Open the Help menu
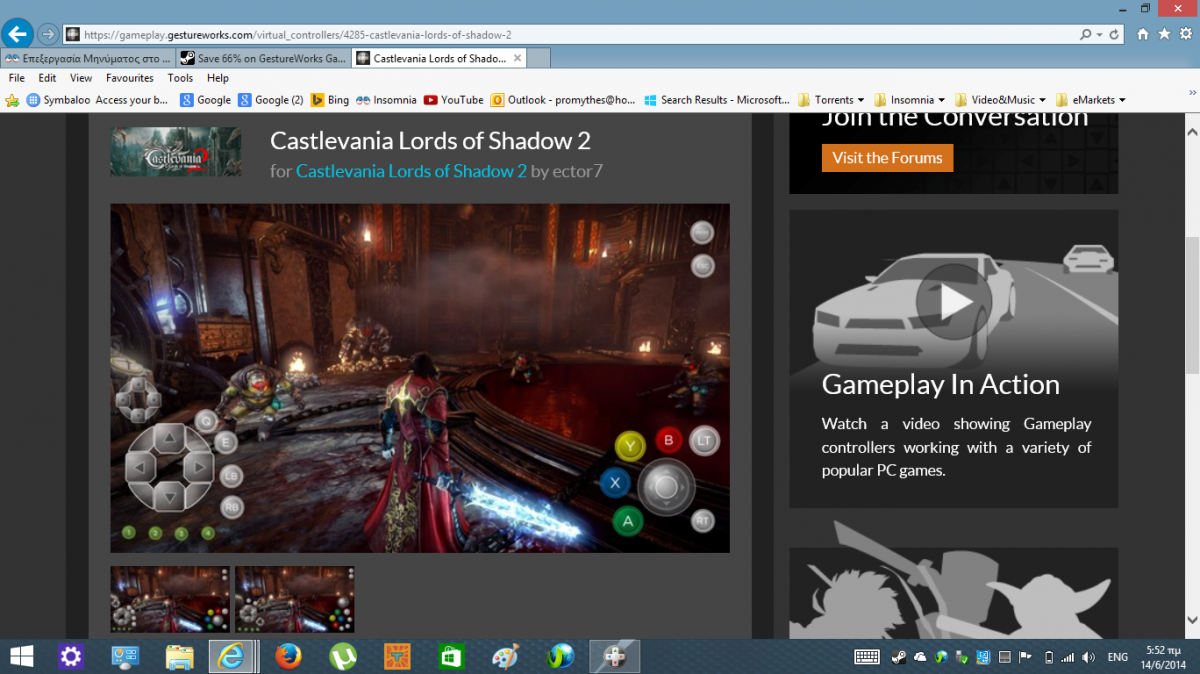This screenshot has width=1200, height=674. pos(218,78)
